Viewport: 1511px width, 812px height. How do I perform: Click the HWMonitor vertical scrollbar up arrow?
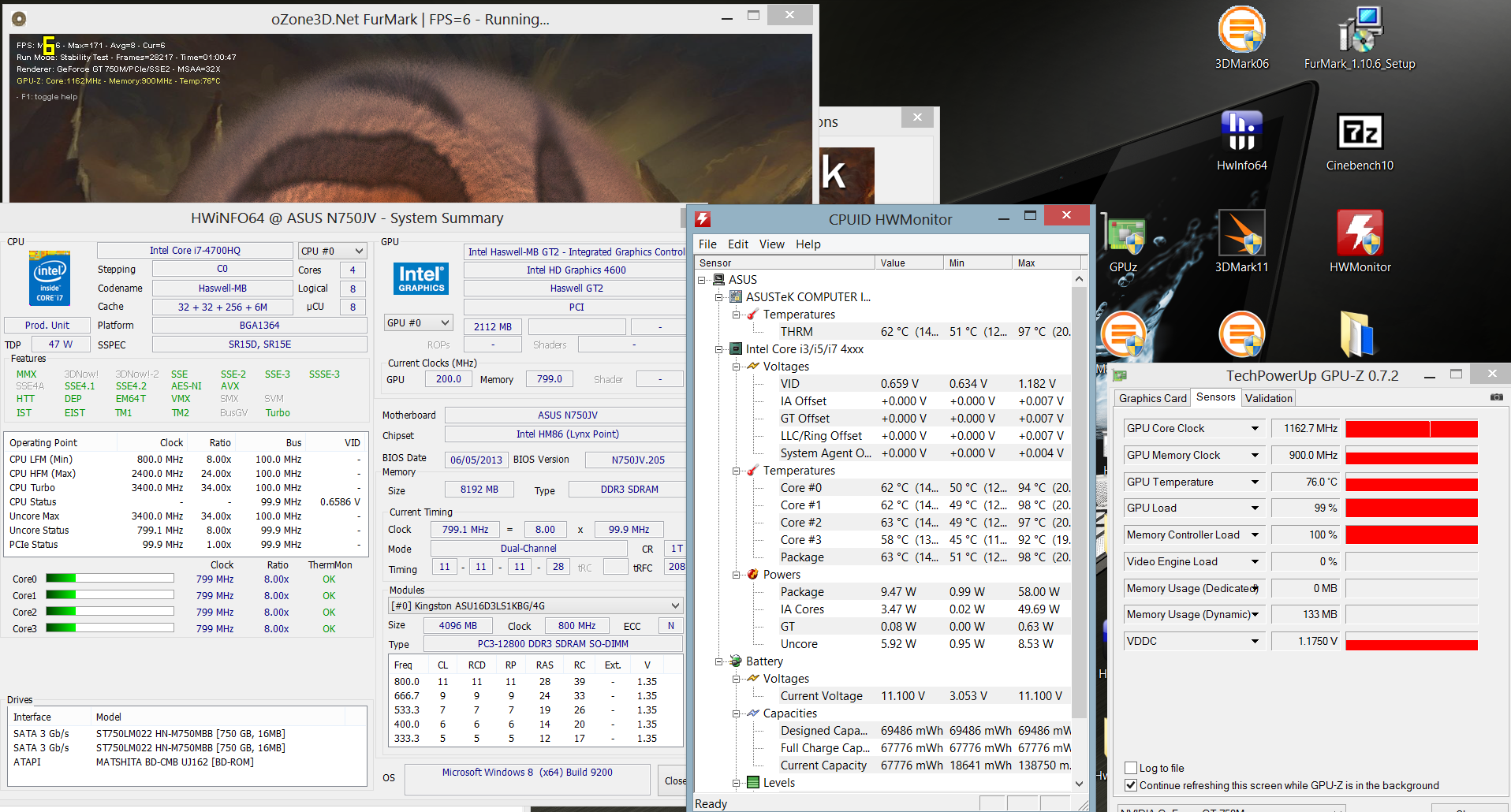[x=1079, y=279]
